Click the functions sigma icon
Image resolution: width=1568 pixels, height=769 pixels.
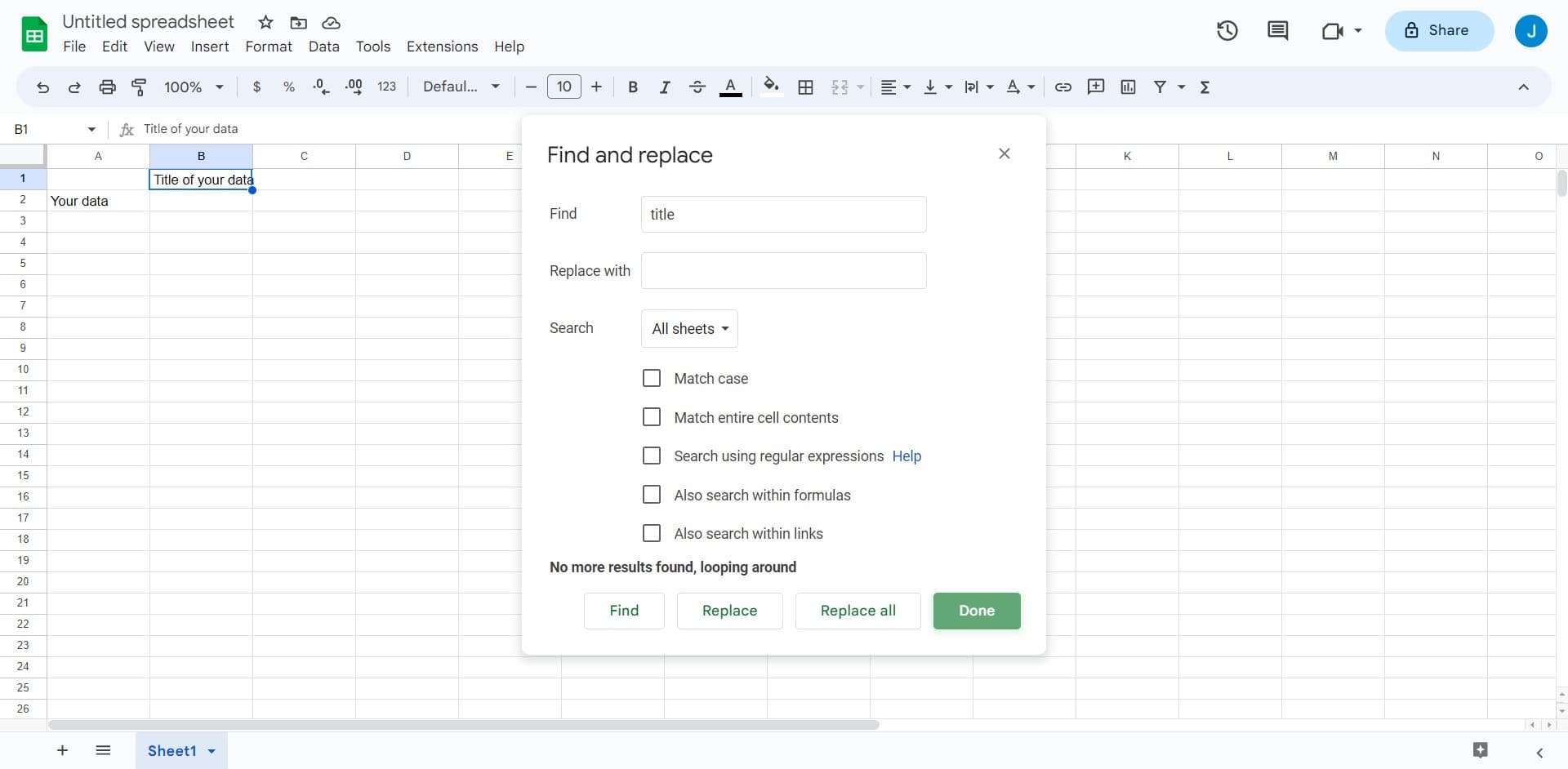(1205, 87)
